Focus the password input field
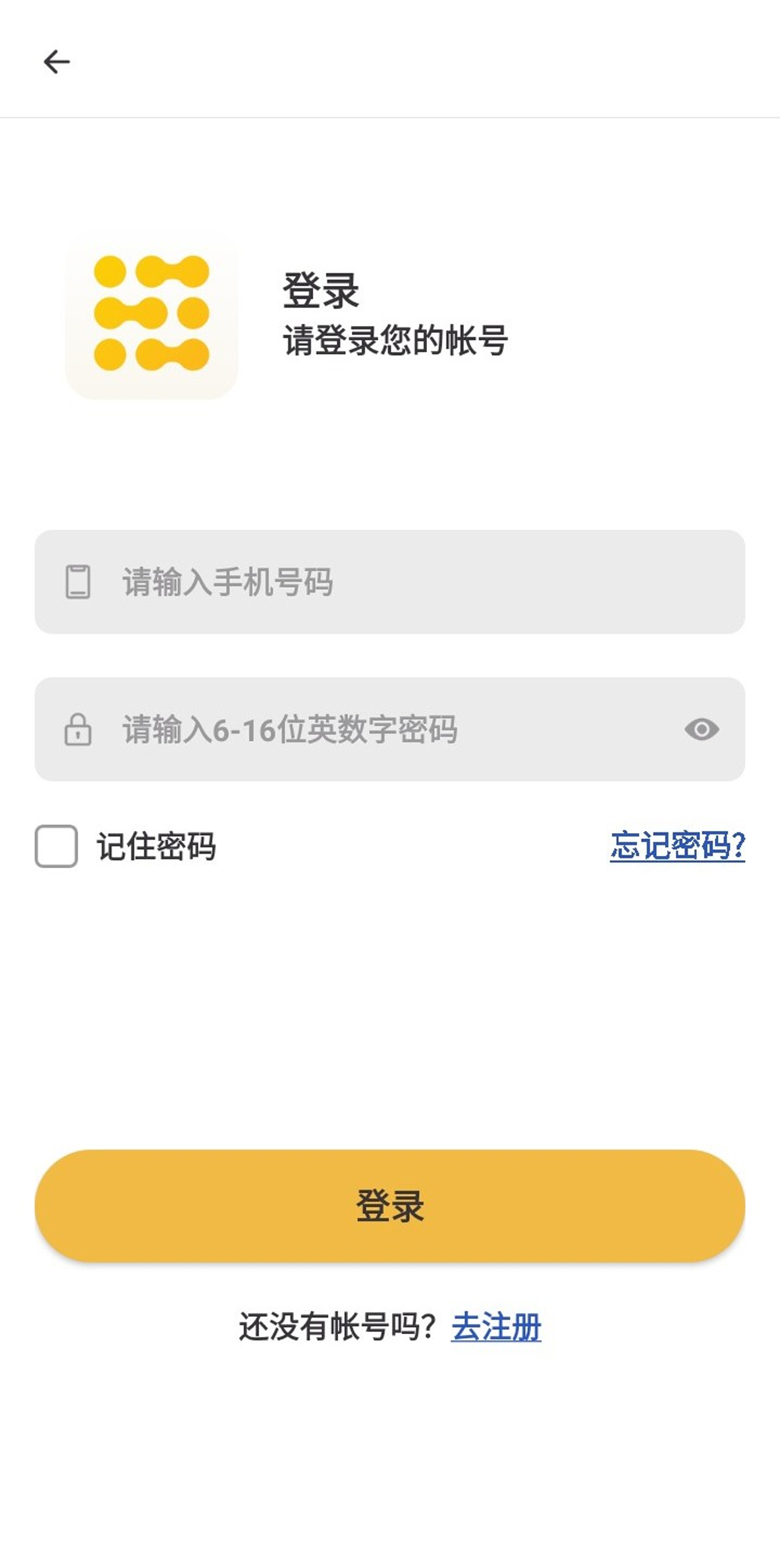Screen dimensions: 780x1568 pos(555,730)
